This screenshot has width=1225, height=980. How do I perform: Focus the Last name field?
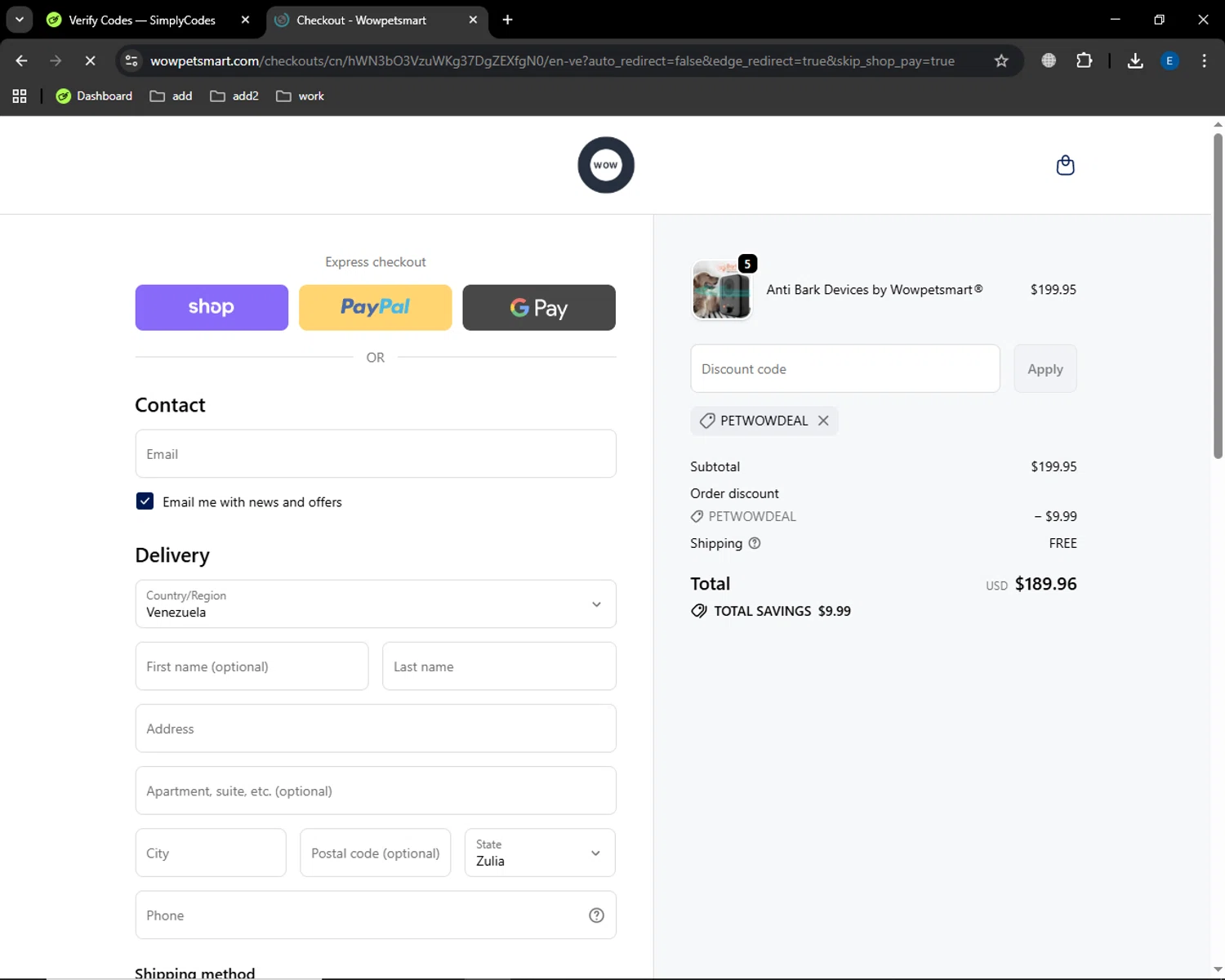pyautogui.click(x=499, y=666)
